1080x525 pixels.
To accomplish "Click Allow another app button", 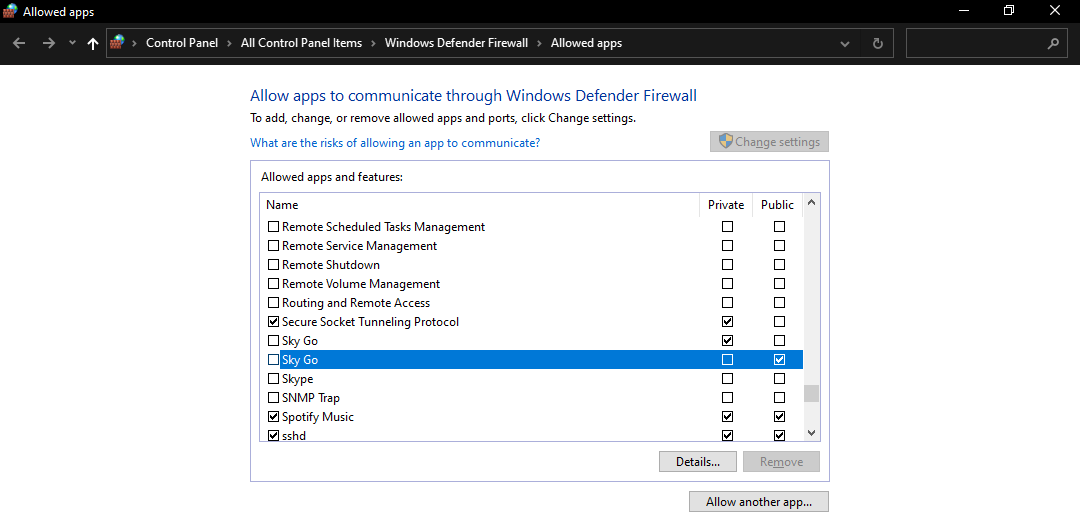I will (x=758, y=502).
